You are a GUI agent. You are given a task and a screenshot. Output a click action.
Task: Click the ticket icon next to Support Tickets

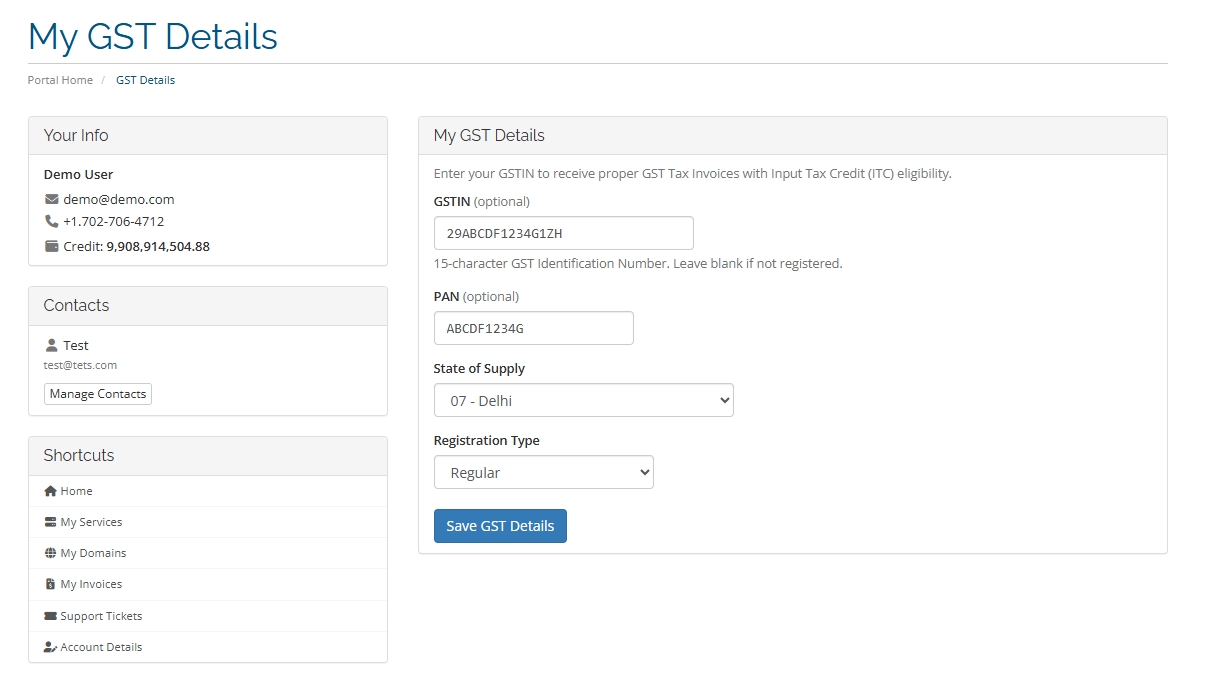click(x=51, y=616)
